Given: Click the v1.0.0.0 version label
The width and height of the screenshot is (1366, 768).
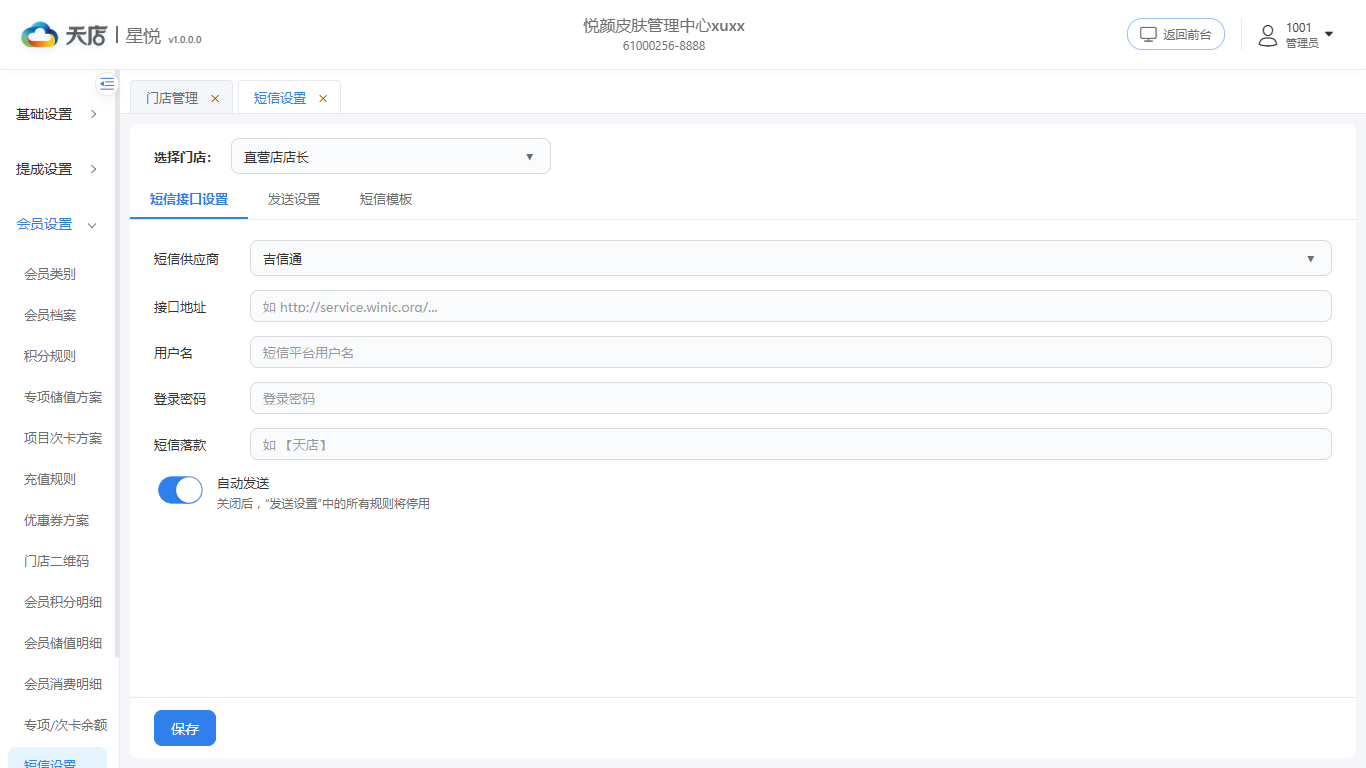Looking at the screenshot, I should point(185,40).
